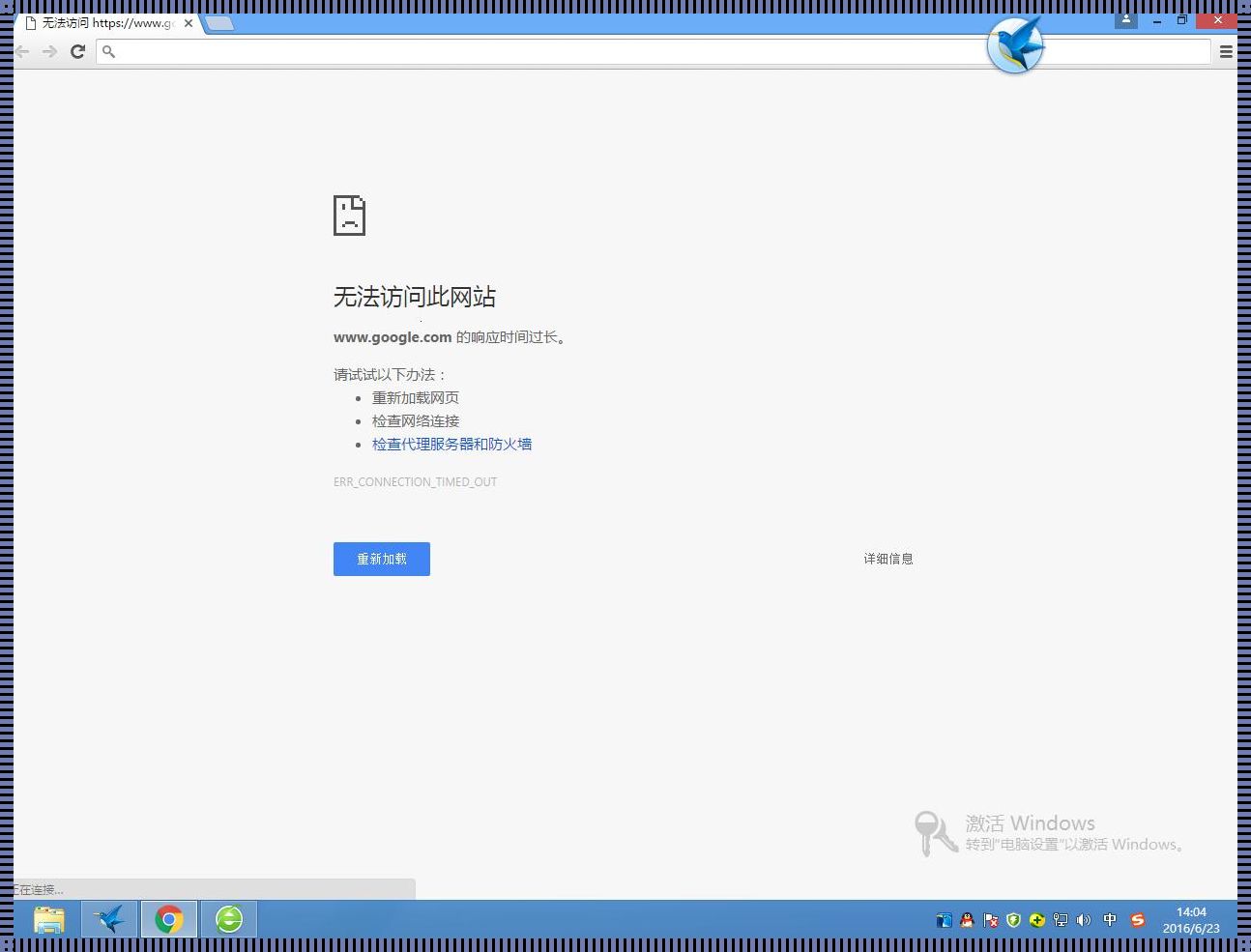Open a new tab

pos(220,23)
